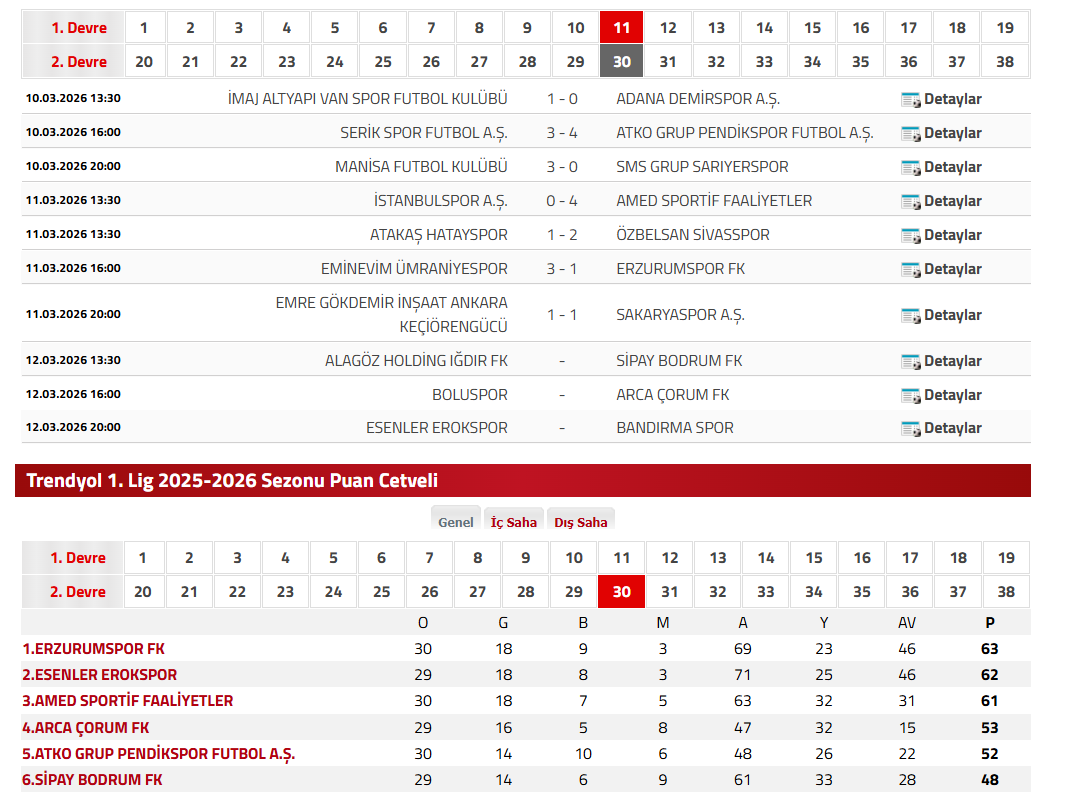
Task: Select the Dış Saha standings tab
Action: click(x=579, y=522)
